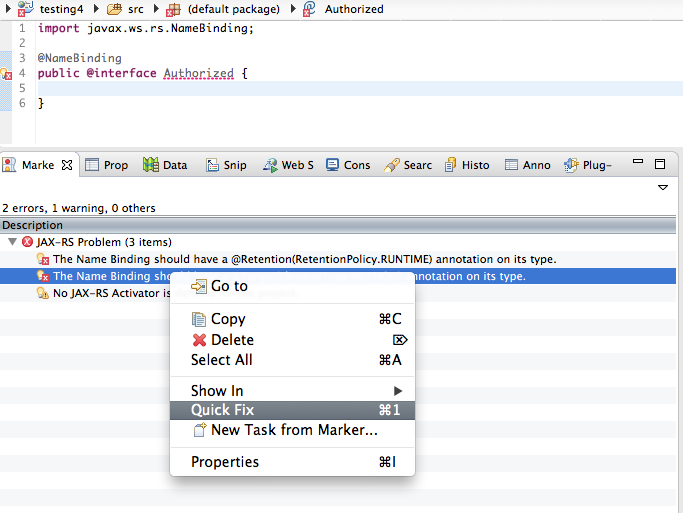Click the default package icon in breadcrumb
Viewport: 683px width, 513px height.
tap(173, 9)
